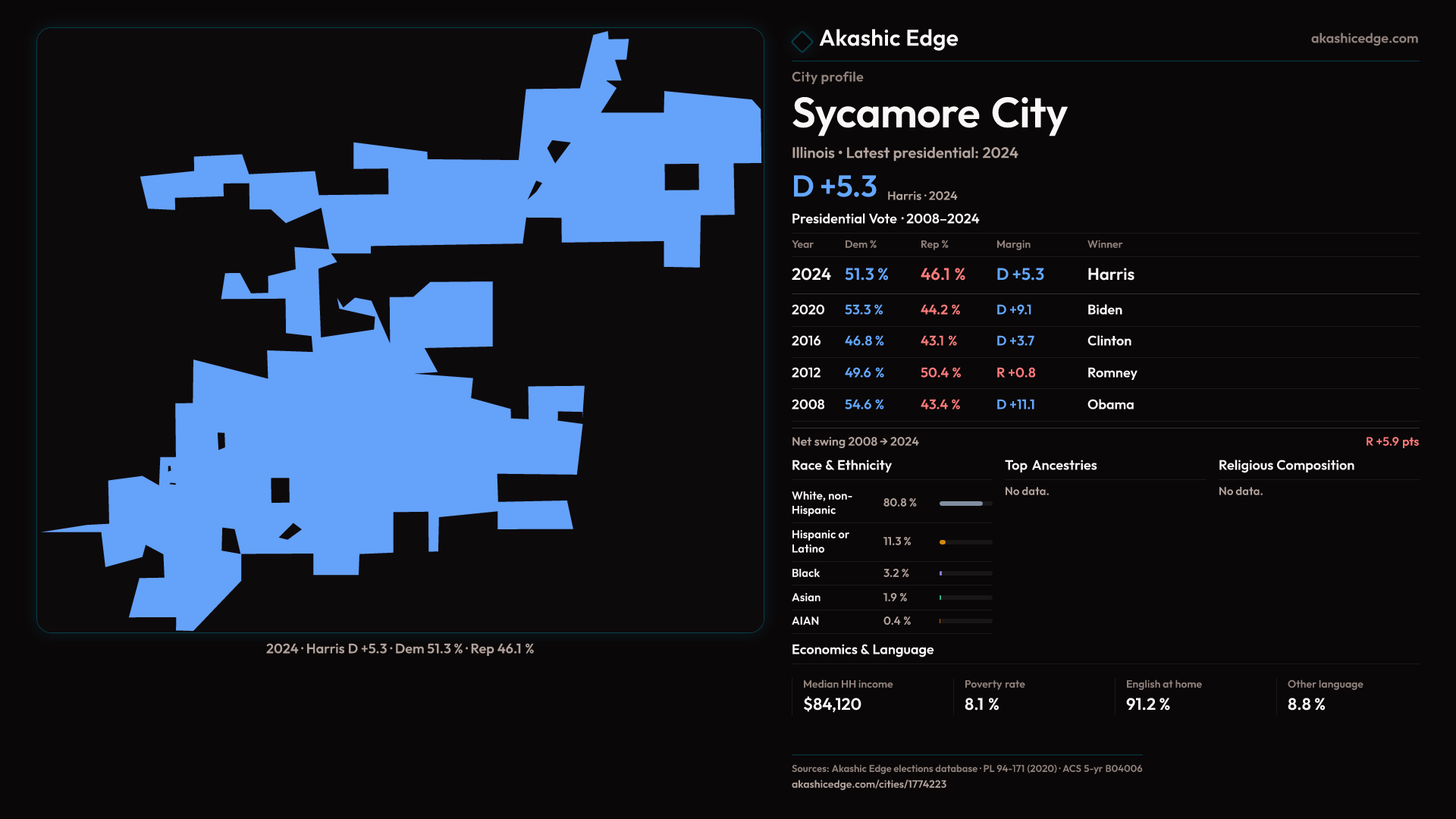The width and height of the screenshot is (1456, 819).
Task: Click the Sycamore City title heading
Action: pyautogui.click(x=929, y=114)
